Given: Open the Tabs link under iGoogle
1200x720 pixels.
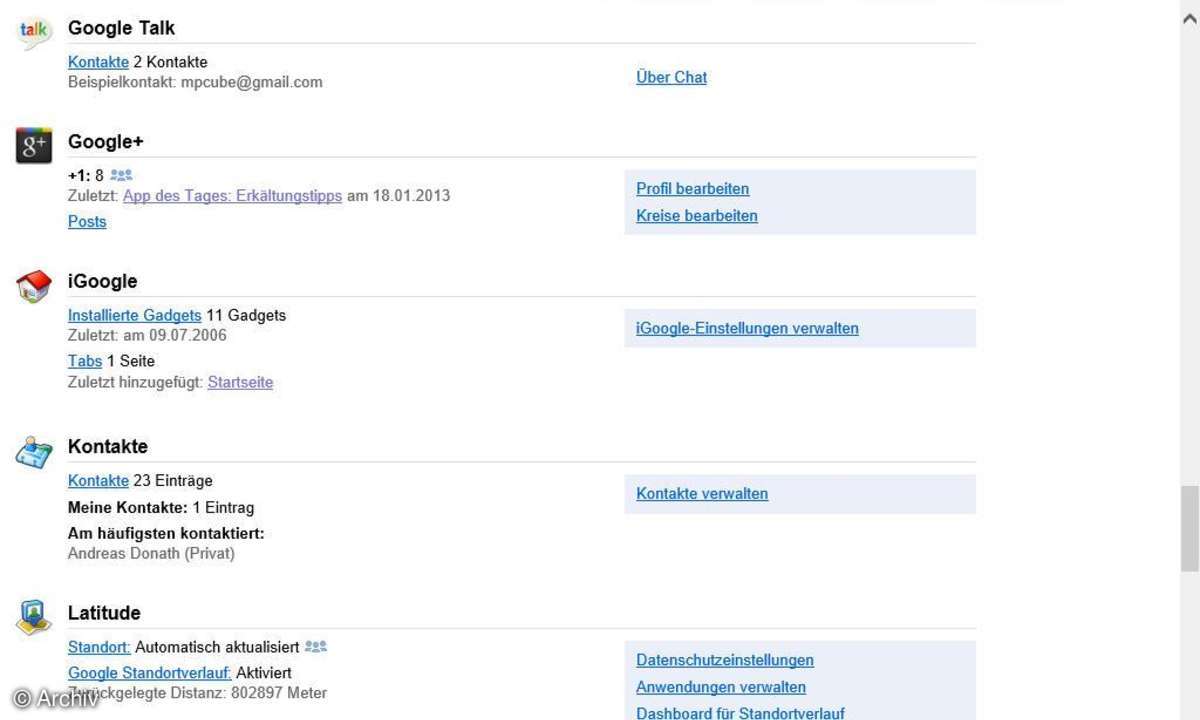Looking at the screenshot, I should pyautogui.click(x=85, y=361).
